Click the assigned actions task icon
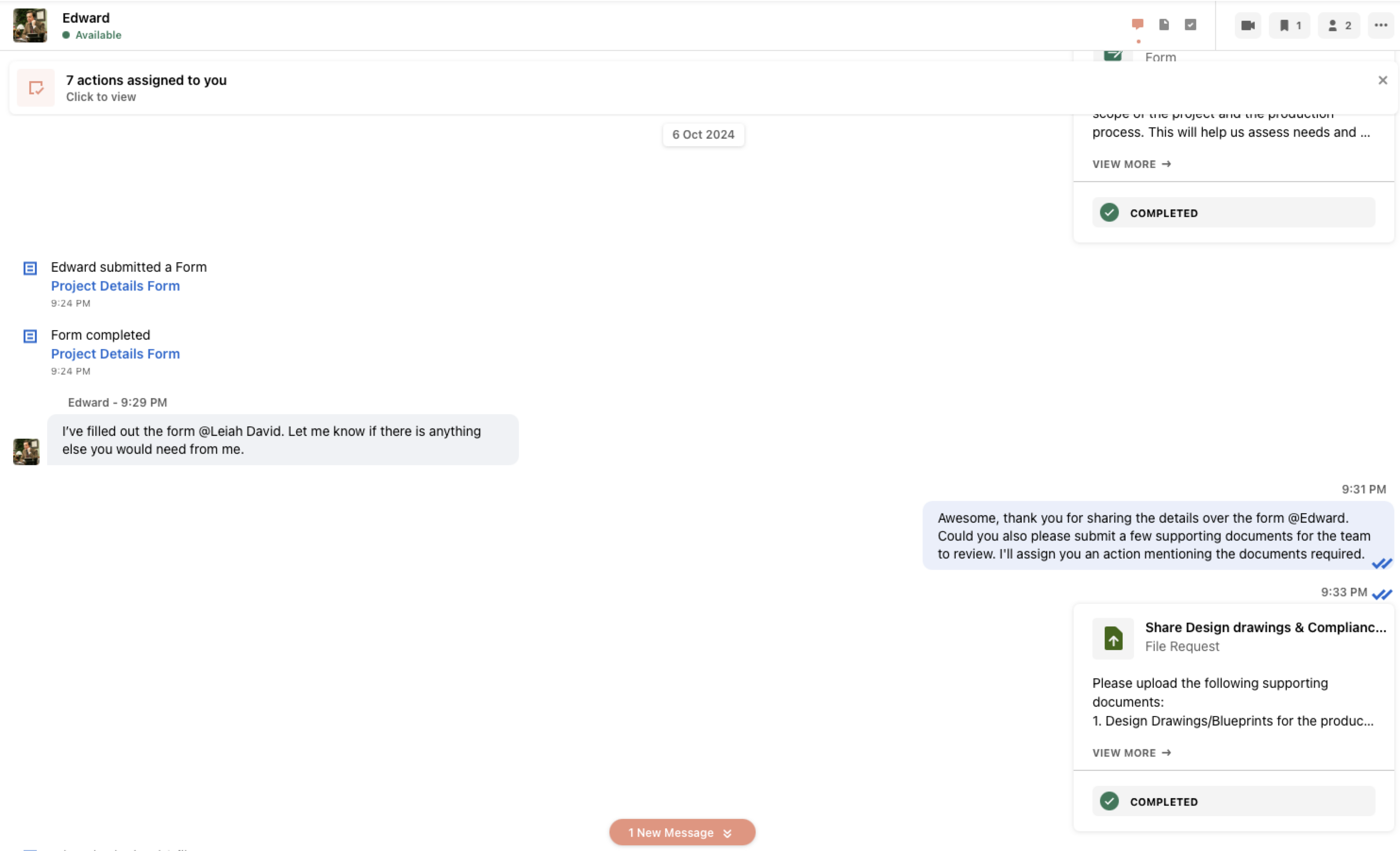 point(36,88)
